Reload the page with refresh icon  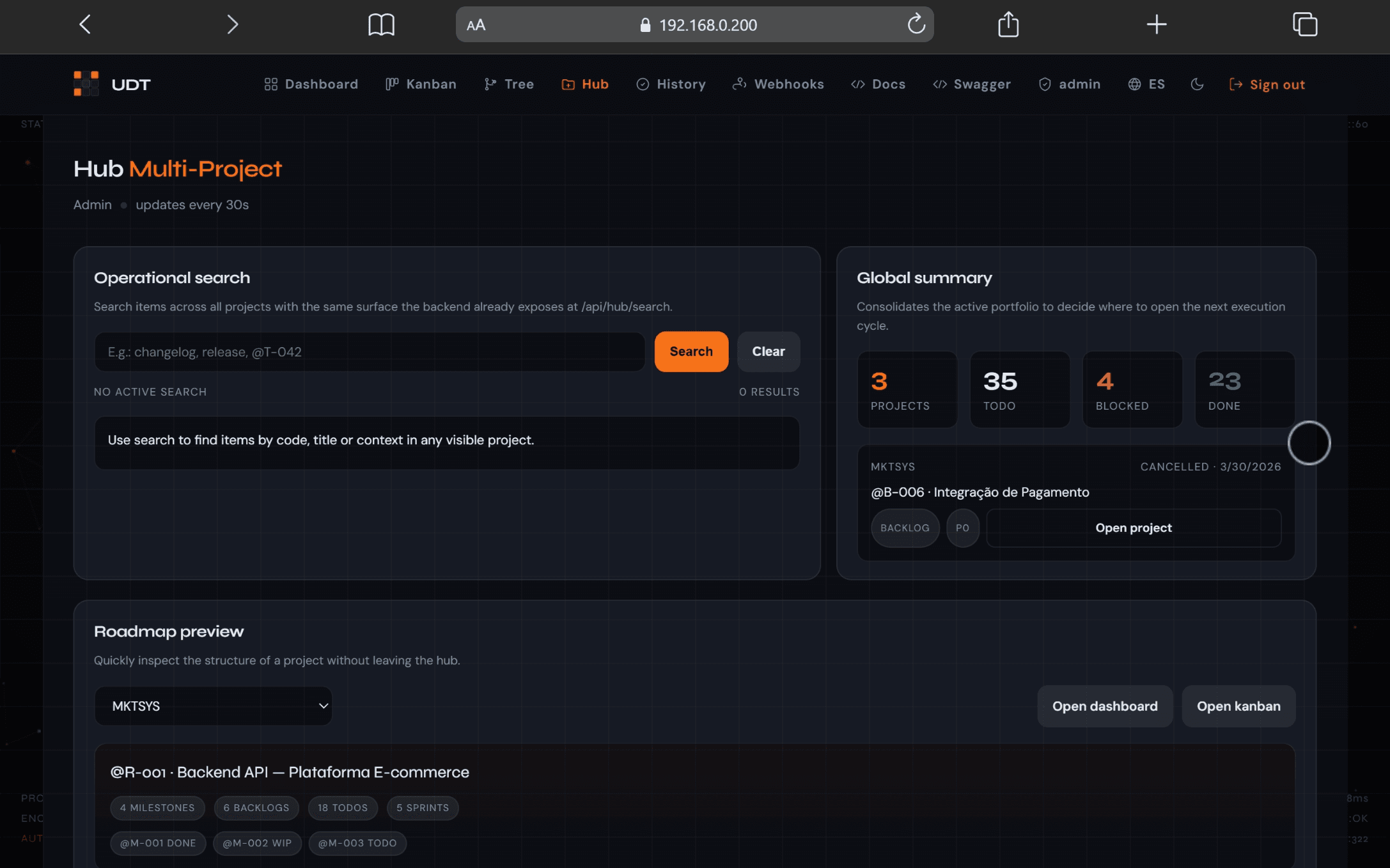pyautogui.click(x=916, y=25)
